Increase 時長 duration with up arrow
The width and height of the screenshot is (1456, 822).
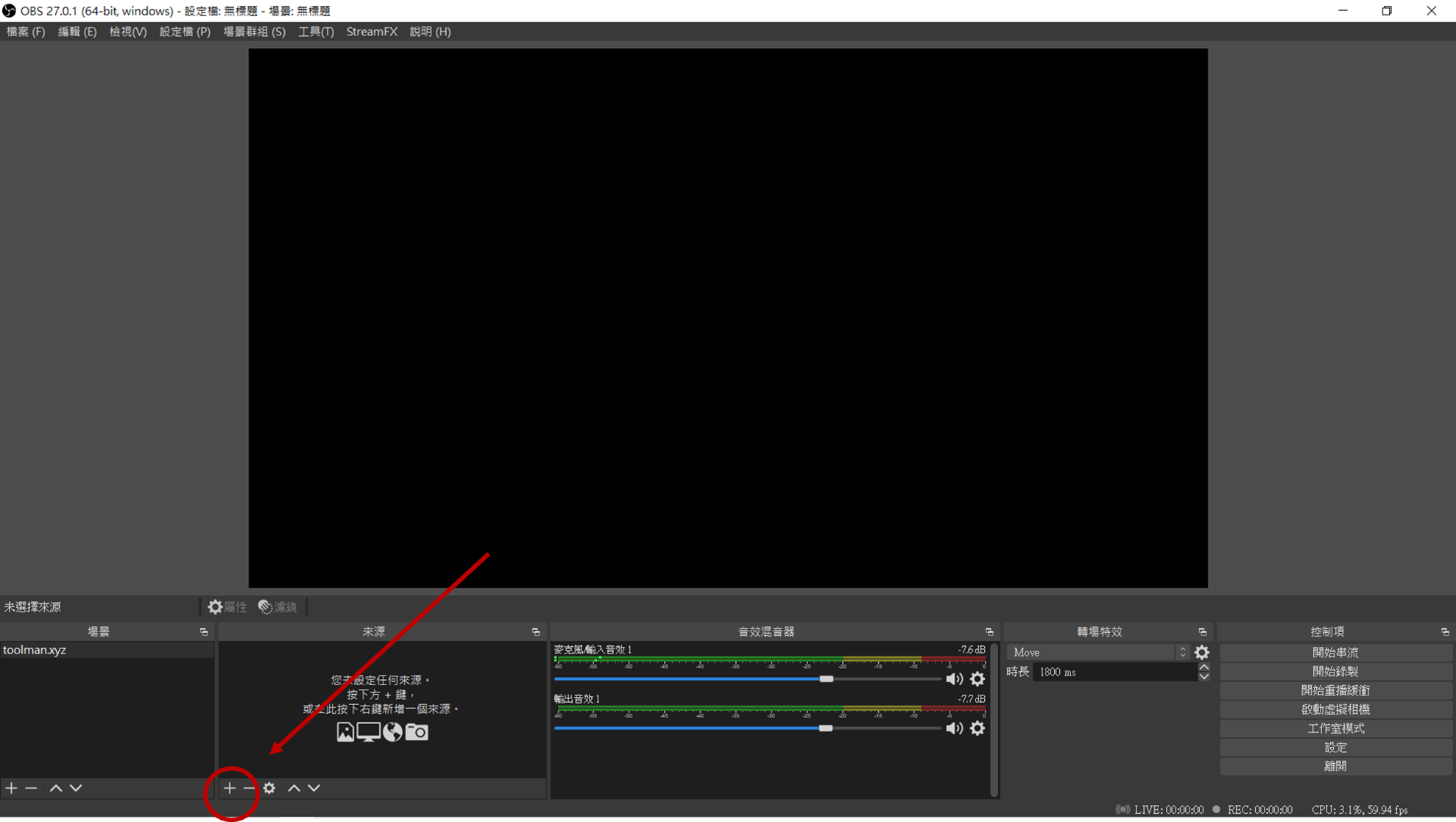(x=1204, y=667)
